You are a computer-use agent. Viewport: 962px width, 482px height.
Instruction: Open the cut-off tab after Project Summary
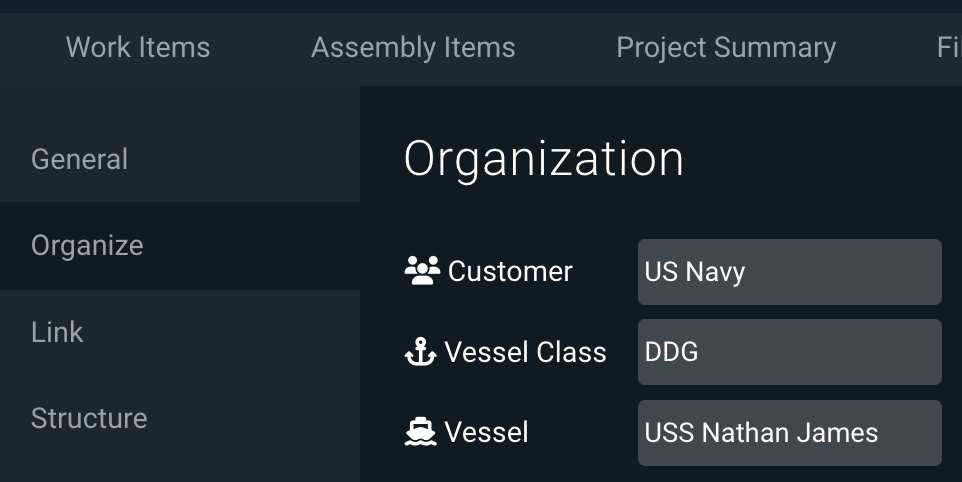click(x=949, y=48)
